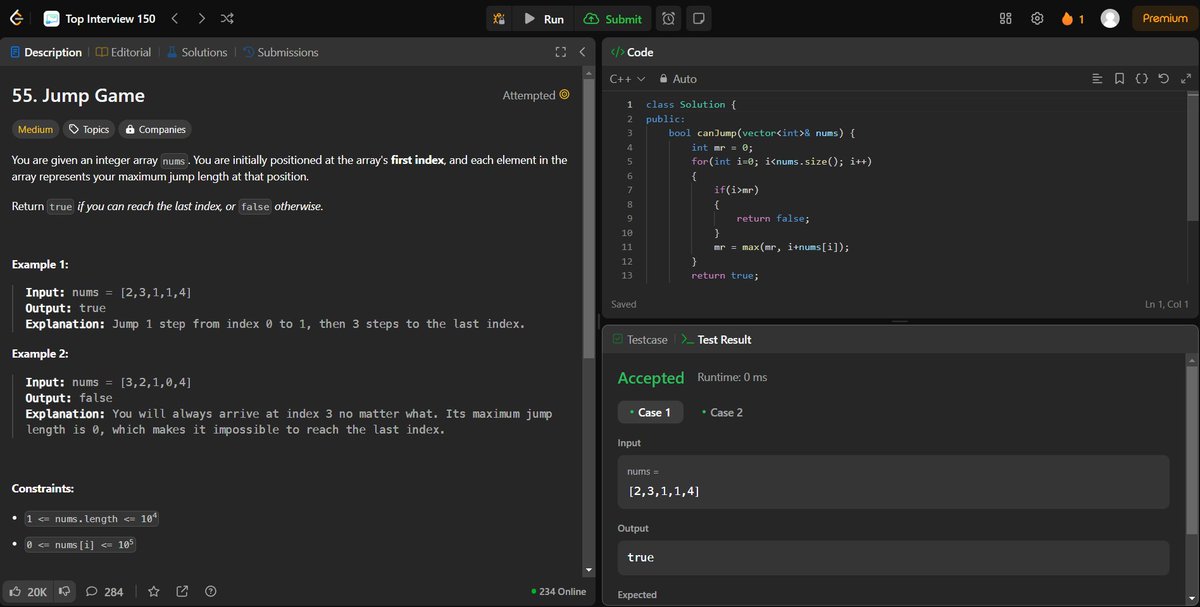Bookmark the code with the bookmark icon
Viewport: 1200px width, 607px height.
pos(1119,78)
